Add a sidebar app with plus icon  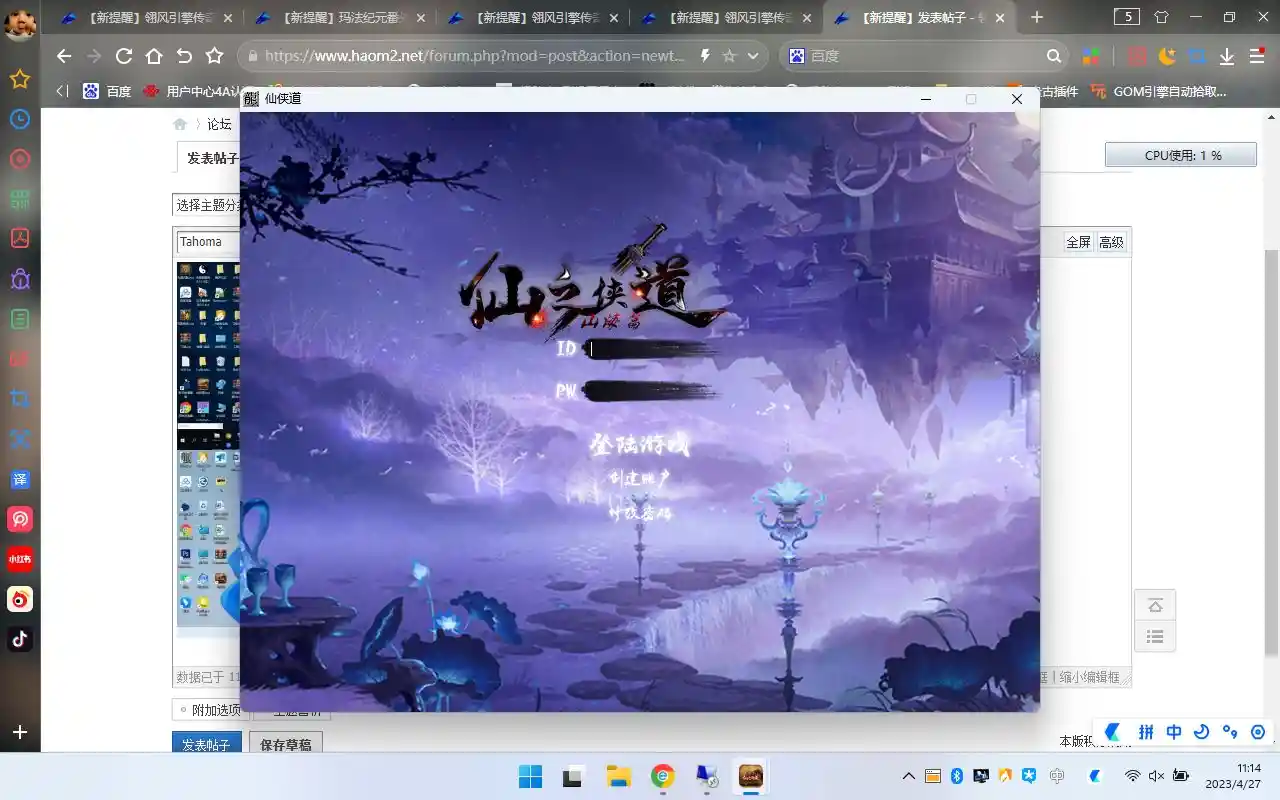[20, 732]
